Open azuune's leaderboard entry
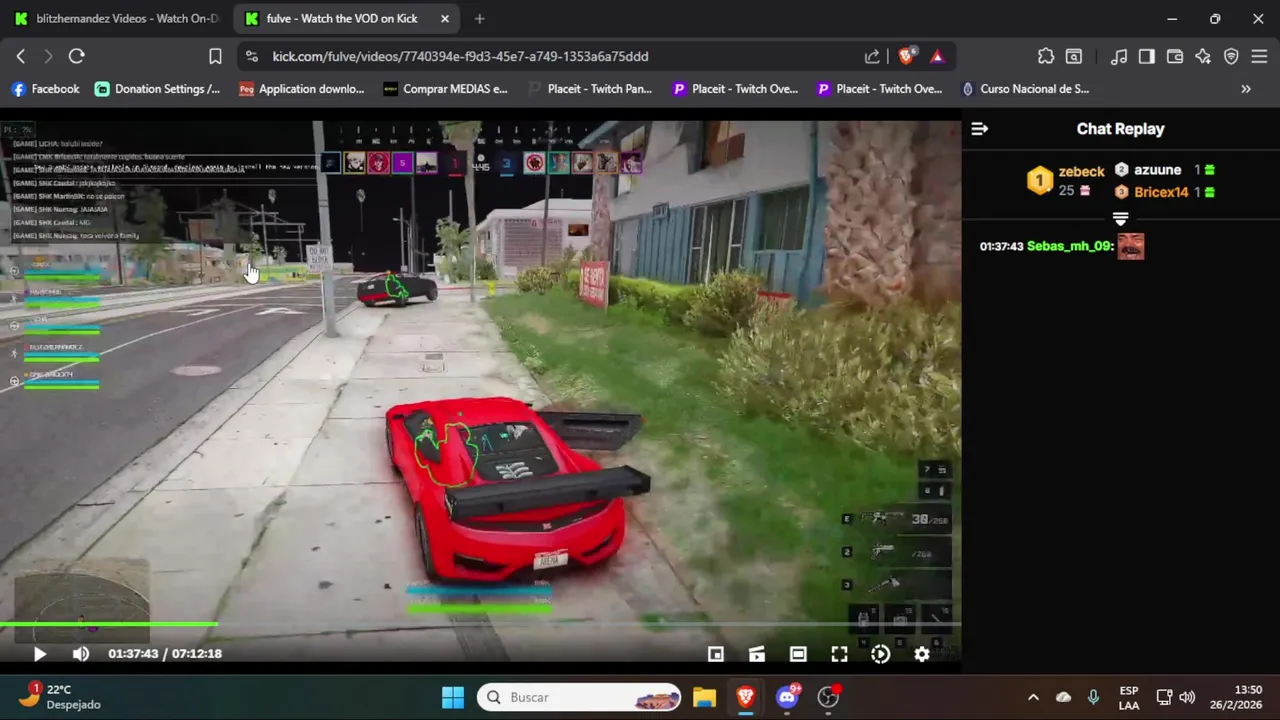 pos(1158,170)
